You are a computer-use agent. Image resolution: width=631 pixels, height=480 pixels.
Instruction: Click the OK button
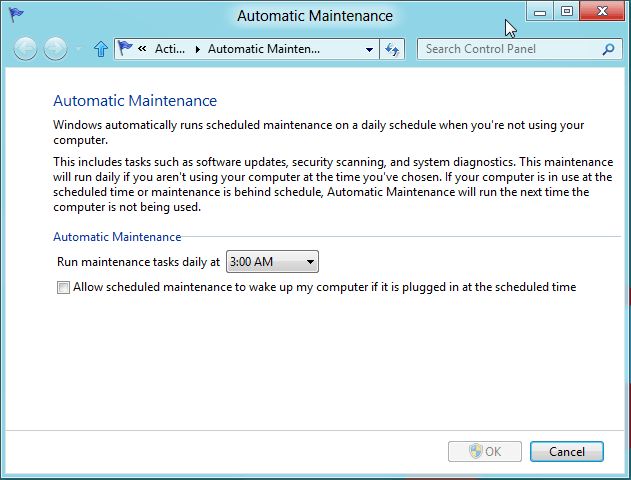[485, 451]
